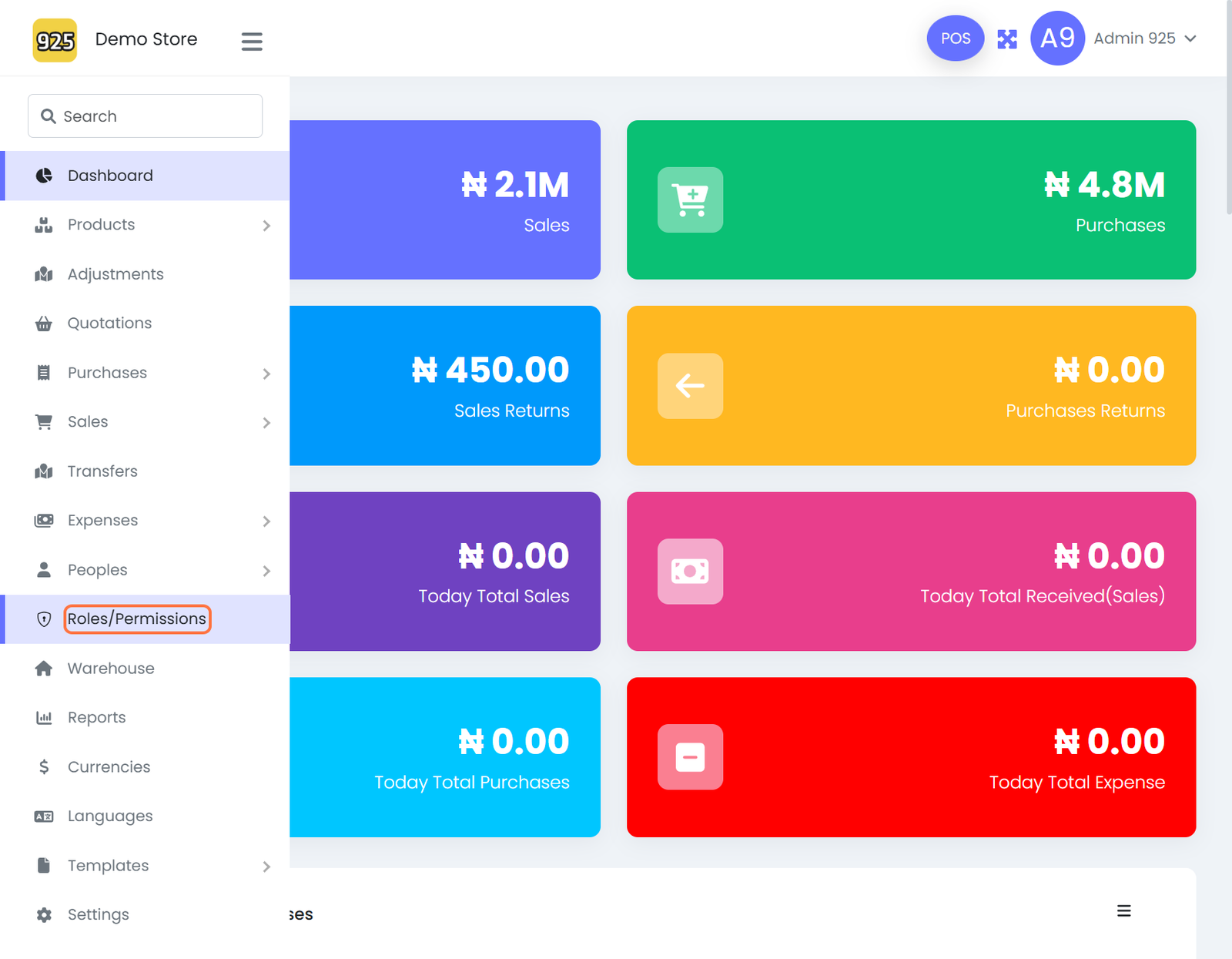Click the Currencies dollar icon
This screenshot has height=959, width=1232.
[x=44, y=767]
